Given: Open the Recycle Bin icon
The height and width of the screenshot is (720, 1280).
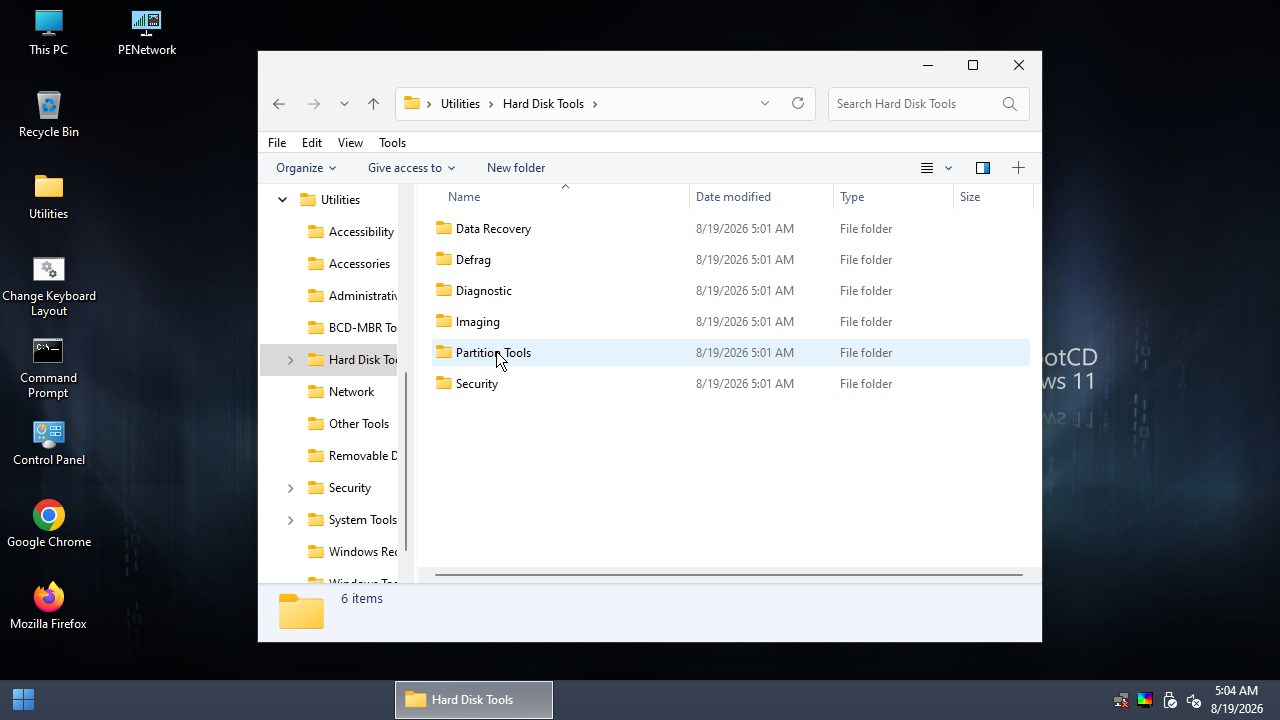Looking at the screenshot, I should tap(48, 115).
